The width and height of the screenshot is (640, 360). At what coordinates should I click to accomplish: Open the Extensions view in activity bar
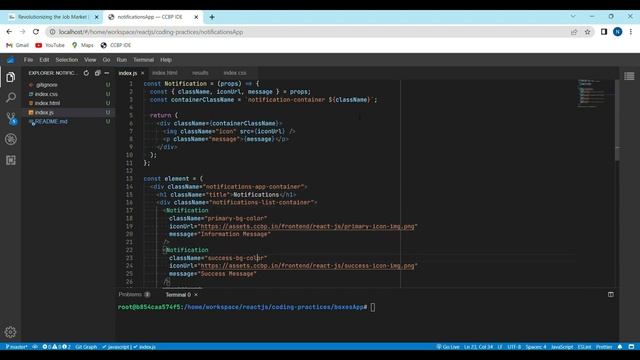click(x=11, y=160)
